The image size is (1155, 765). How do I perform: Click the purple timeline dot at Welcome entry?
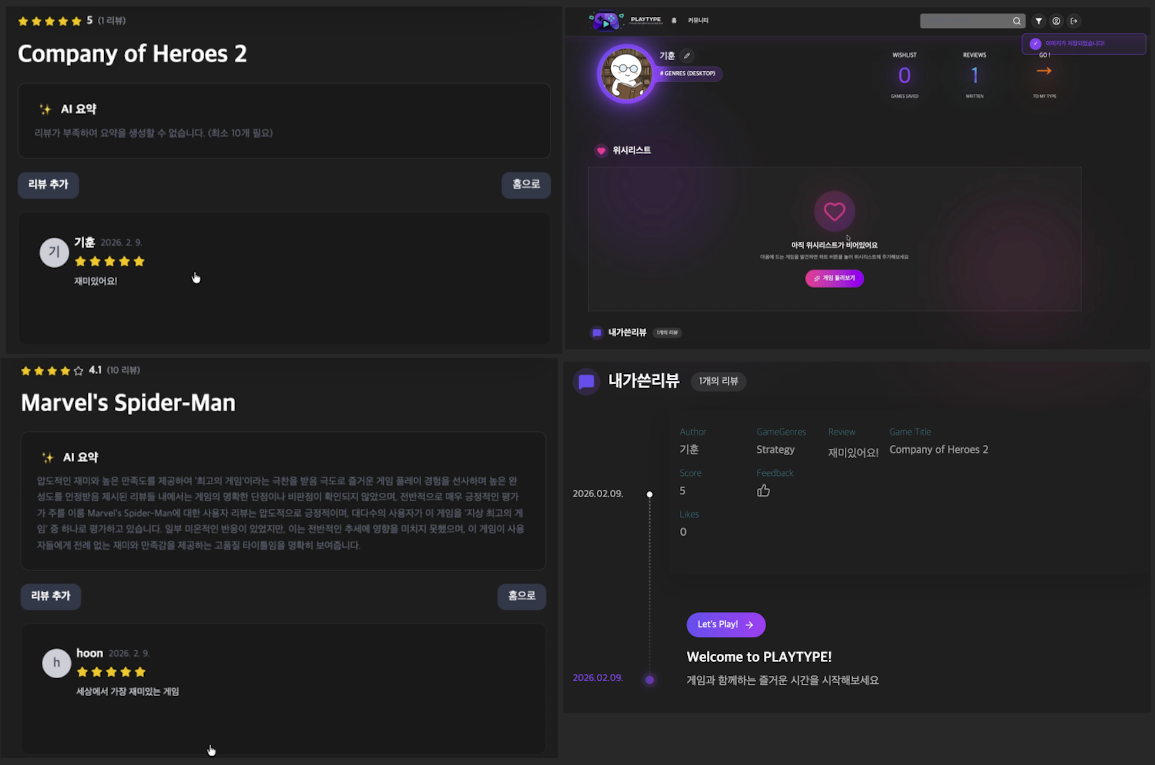(x=650, y=680)
